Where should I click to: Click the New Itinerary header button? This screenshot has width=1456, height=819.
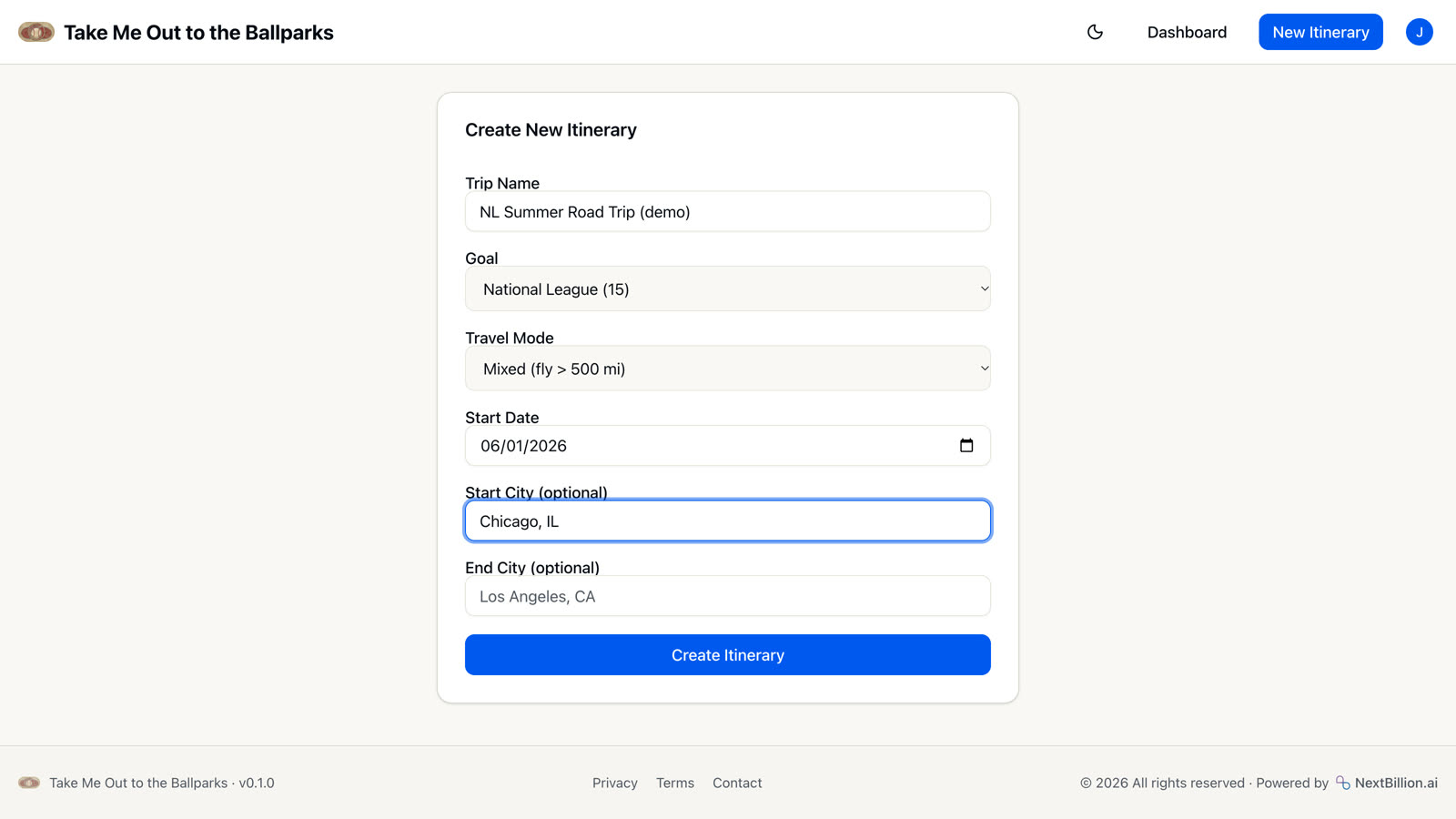coord(1320,32)
